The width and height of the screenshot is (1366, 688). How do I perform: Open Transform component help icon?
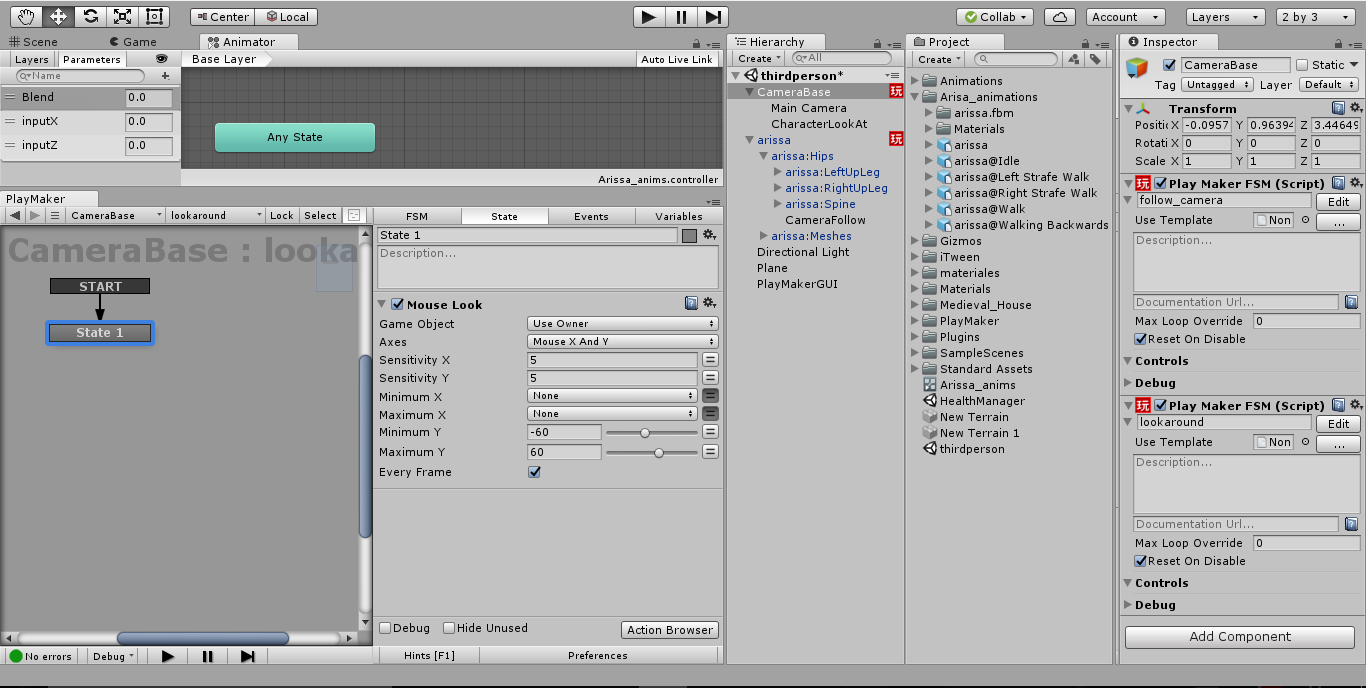tap(1338, 108)
